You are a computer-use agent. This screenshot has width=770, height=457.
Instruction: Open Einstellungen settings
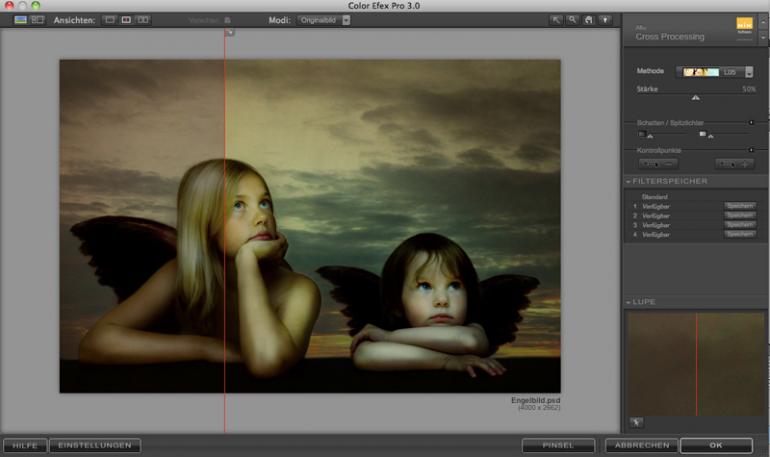click(95, 446)
